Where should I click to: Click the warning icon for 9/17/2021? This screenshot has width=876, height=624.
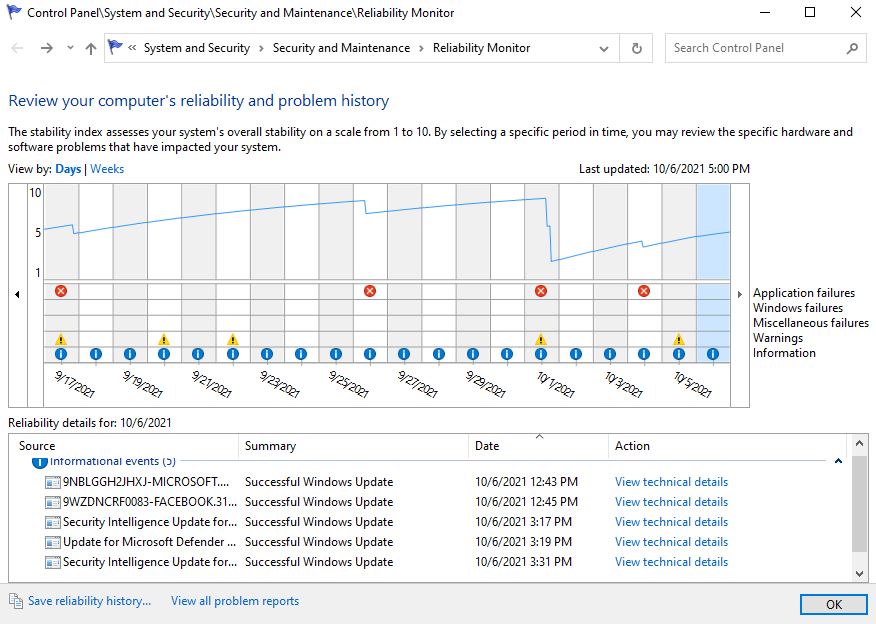(x=61, y=339)
